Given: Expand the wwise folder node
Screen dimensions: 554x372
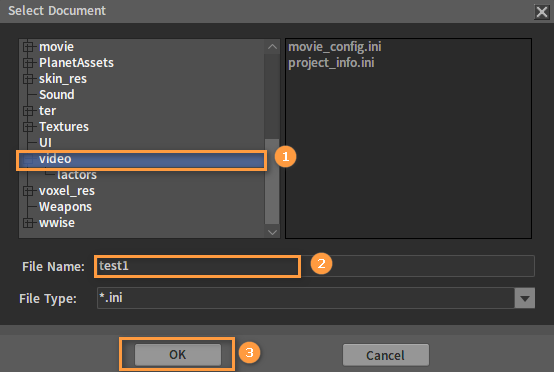Looking at the screenshot, I should [28, 223].
